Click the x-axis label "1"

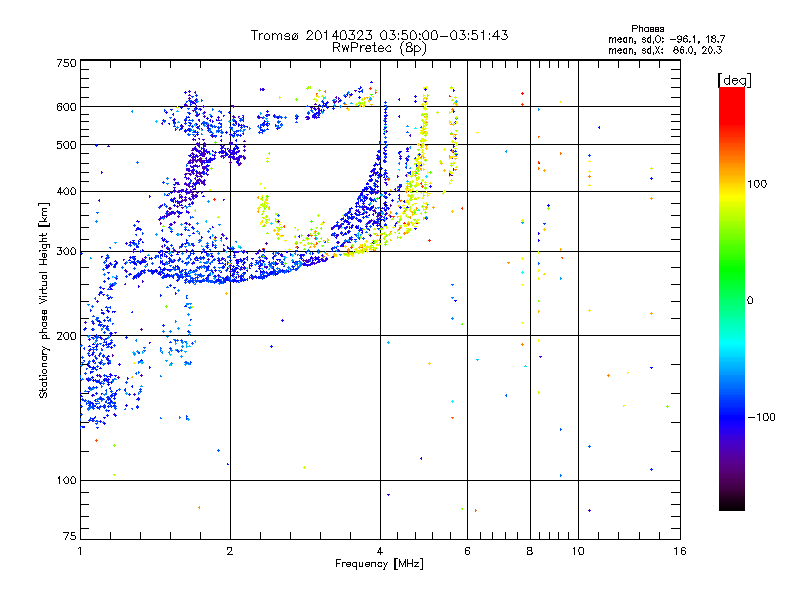pos(80,551)
